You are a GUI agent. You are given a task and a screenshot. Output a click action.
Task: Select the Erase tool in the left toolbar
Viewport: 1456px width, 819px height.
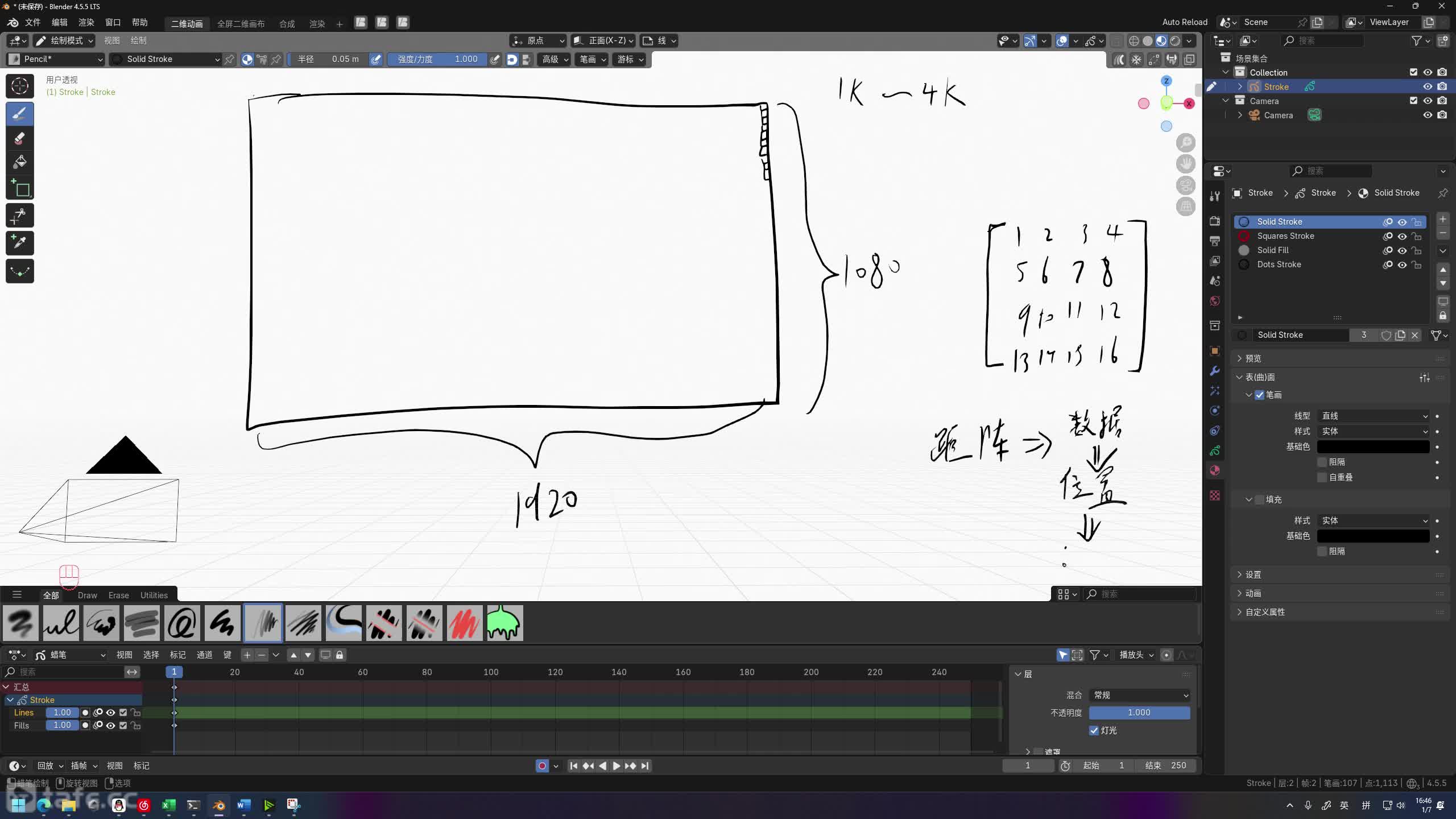pyautogui.click(x=19, y=138)
